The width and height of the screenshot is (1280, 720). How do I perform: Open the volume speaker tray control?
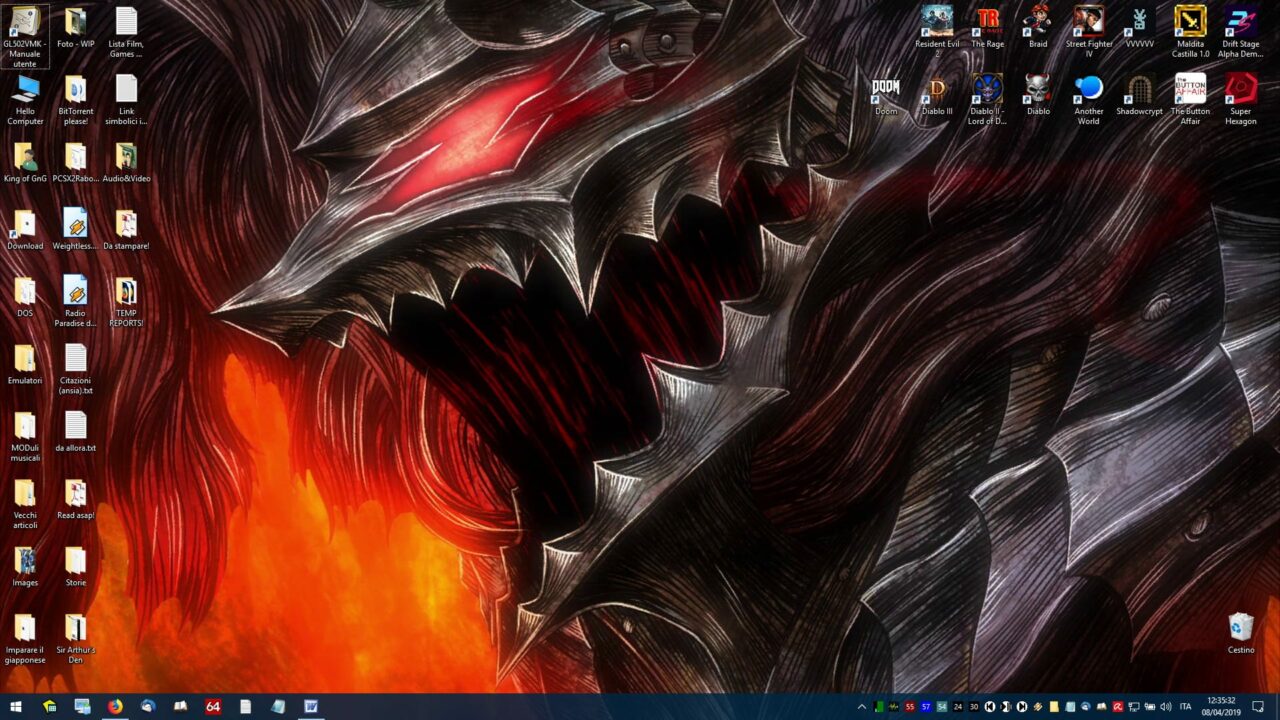point(1166,707)
